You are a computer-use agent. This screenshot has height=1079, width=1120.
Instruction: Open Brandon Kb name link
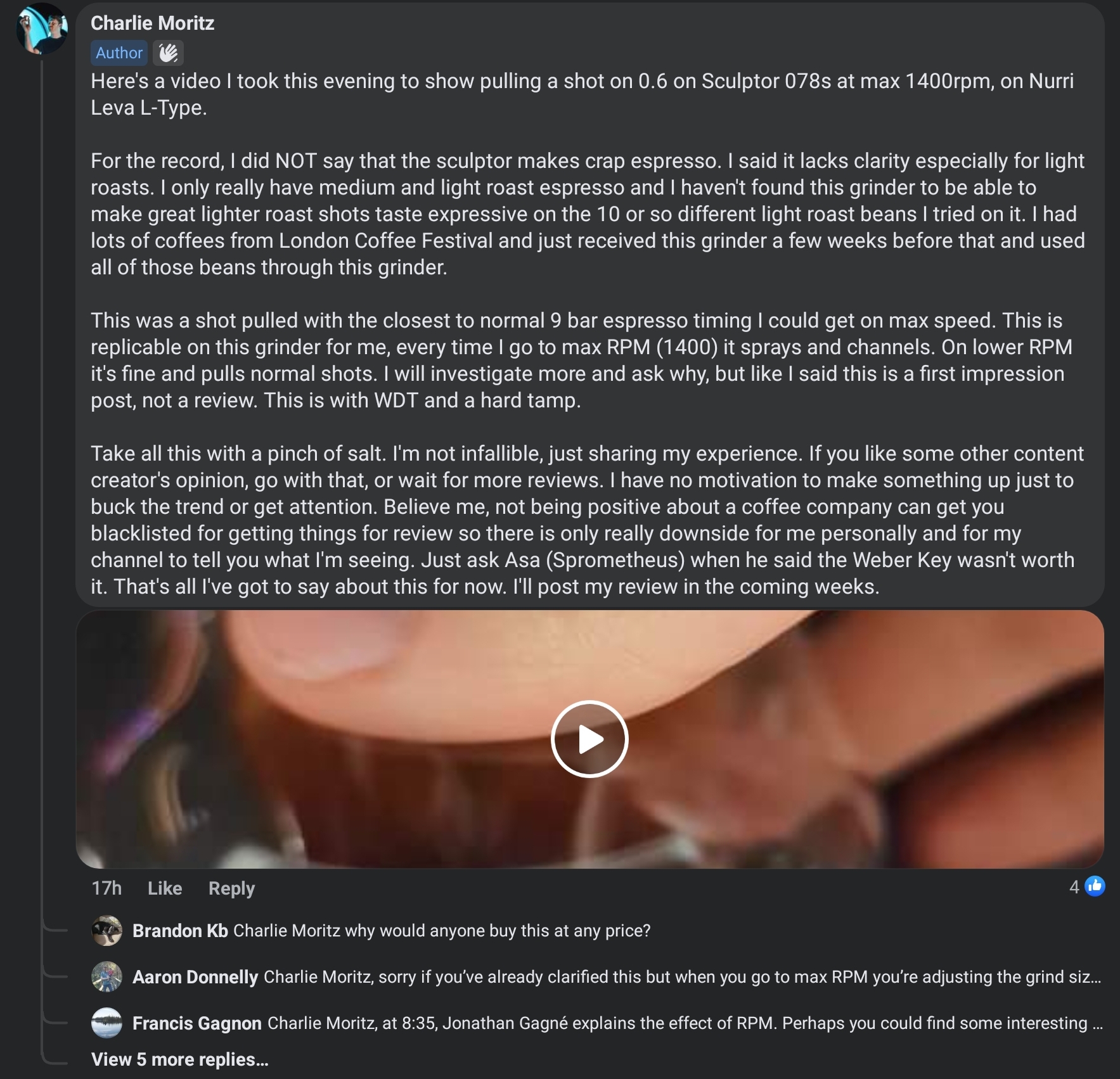click(x=180, y=931)
